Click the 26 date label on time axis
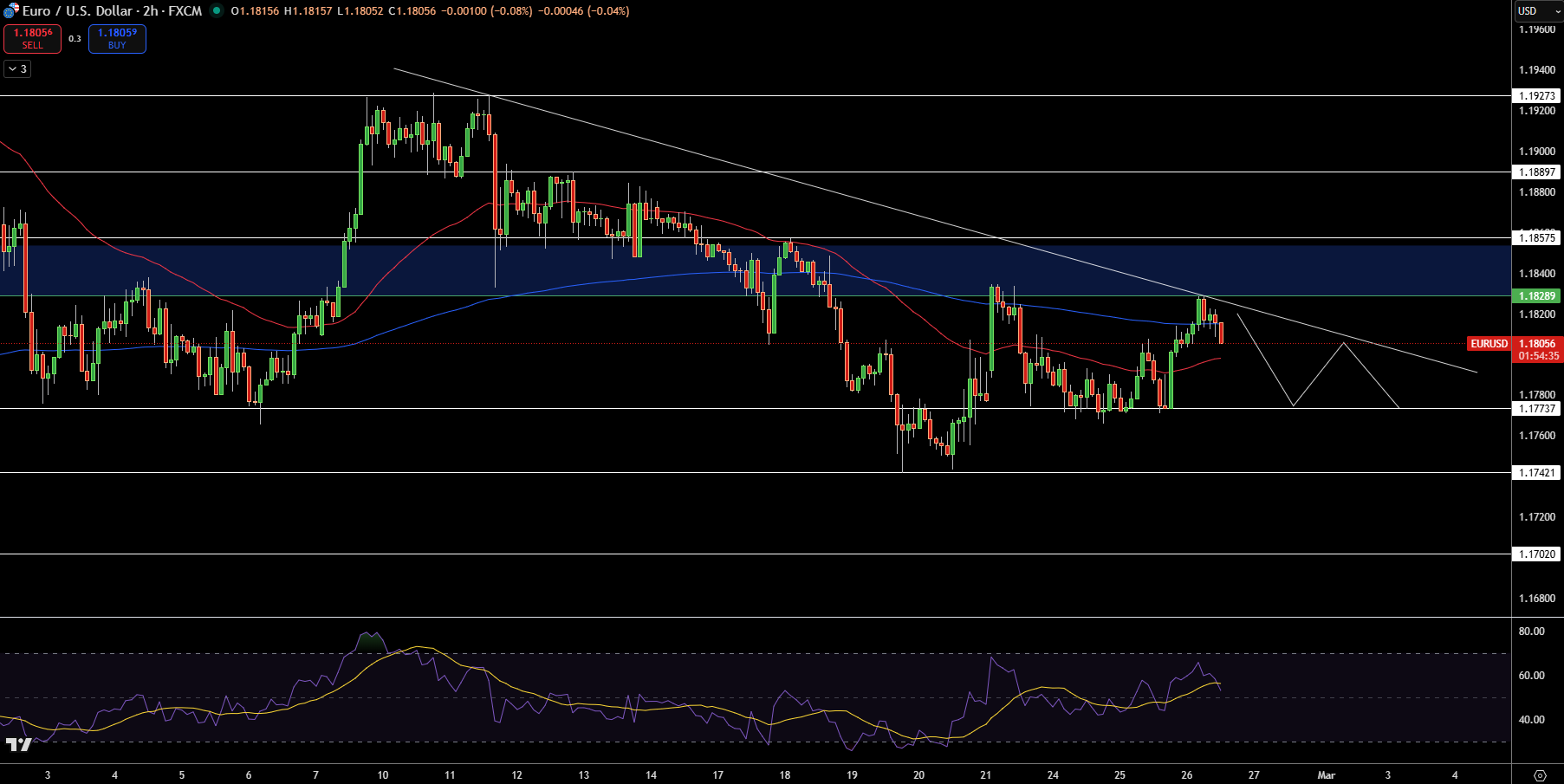This screenshot has height=784, width=1564. click(x=1187, y=775)
